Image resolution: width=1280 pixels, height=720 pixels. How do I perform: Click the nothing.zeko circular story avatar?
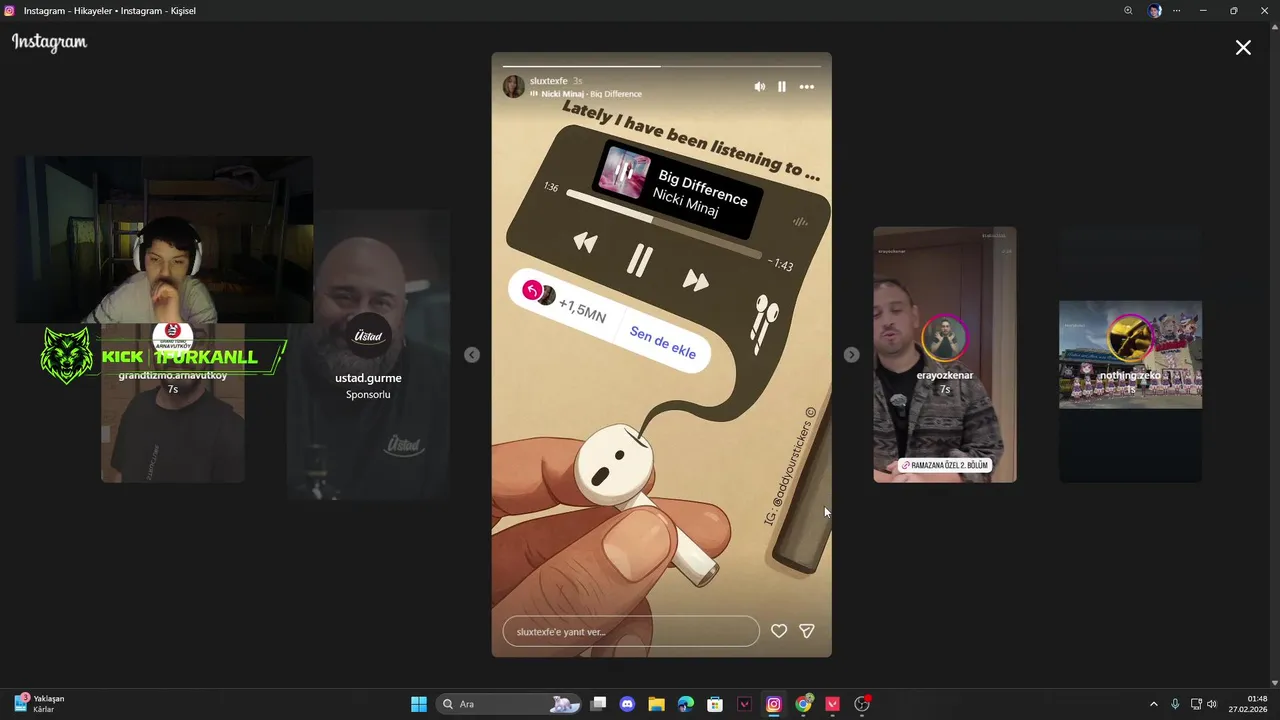(1131, 338)
